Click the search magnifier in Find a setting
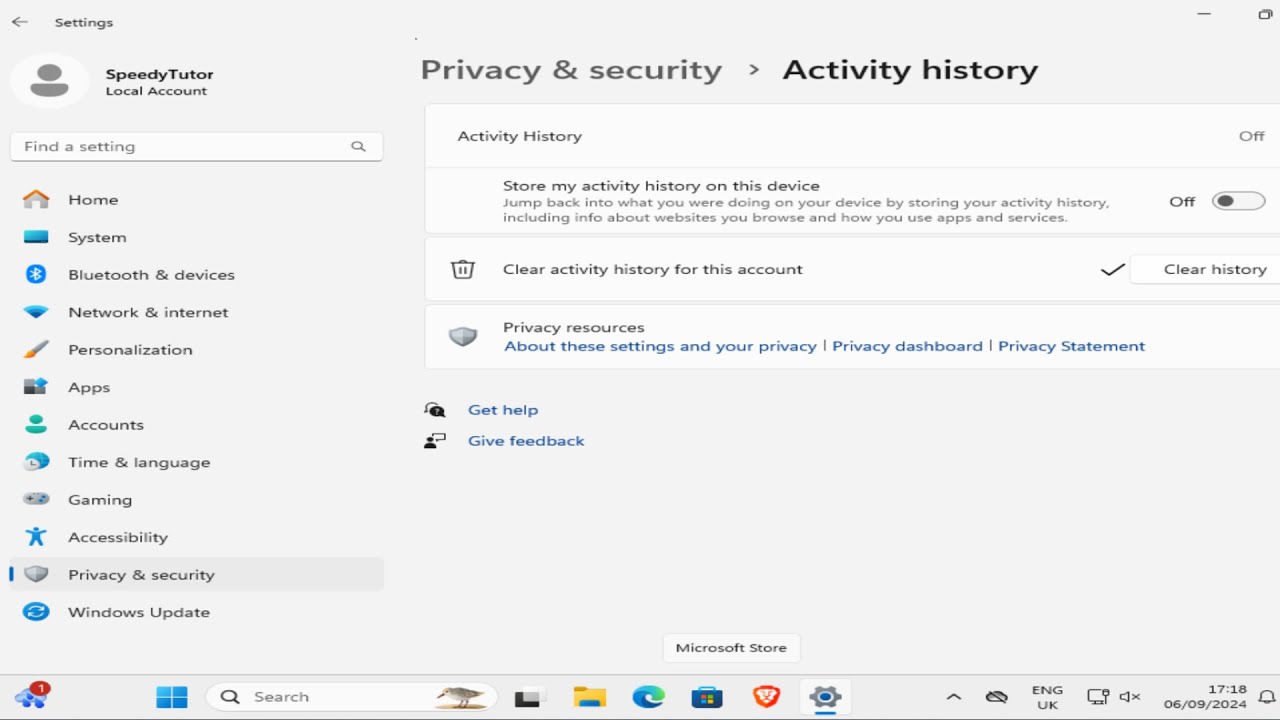The height and width of the screenshot is (720, 1280). point(358,146)
